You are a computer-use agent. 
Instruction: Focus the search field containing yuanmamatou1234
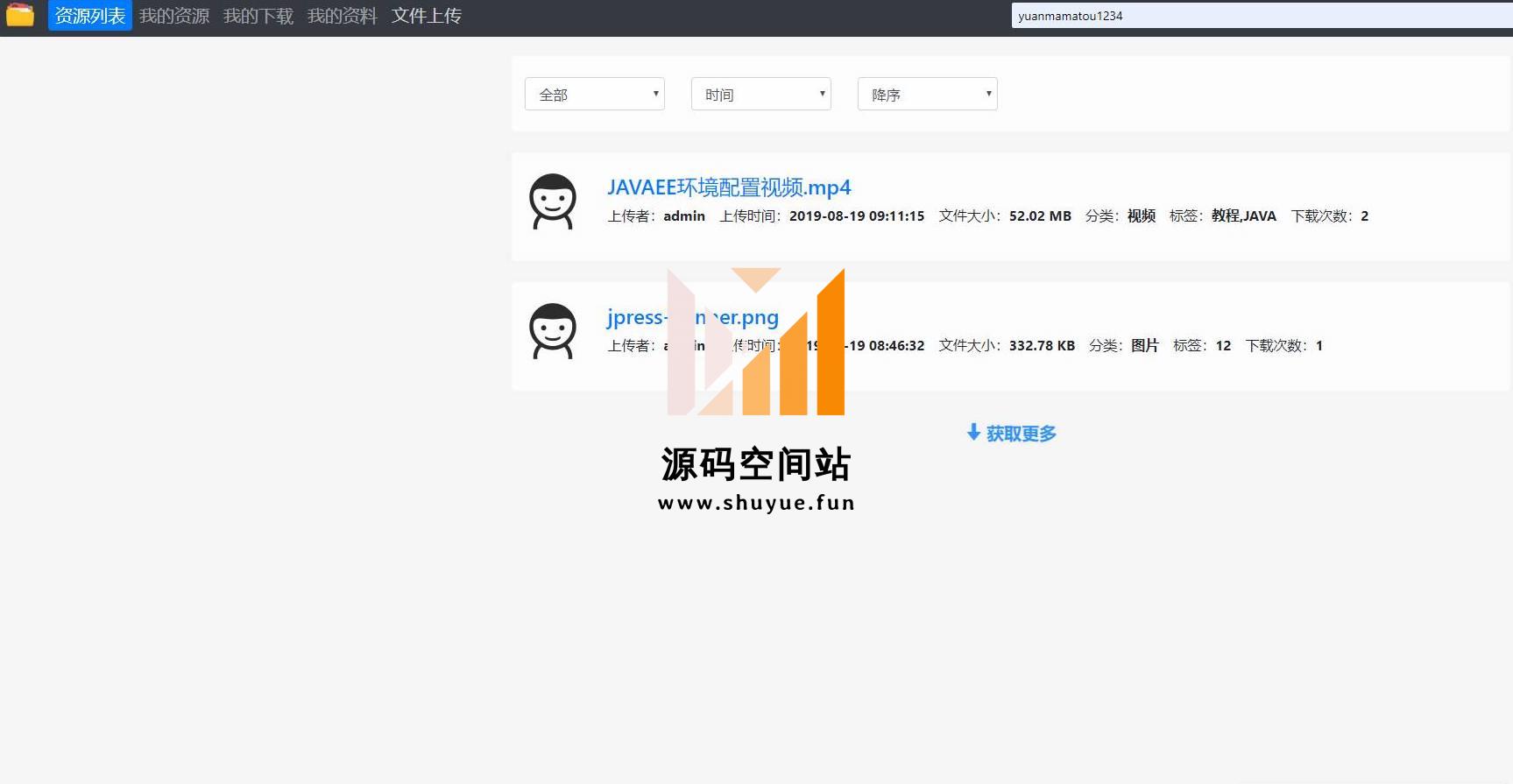tap(1262, 16)
